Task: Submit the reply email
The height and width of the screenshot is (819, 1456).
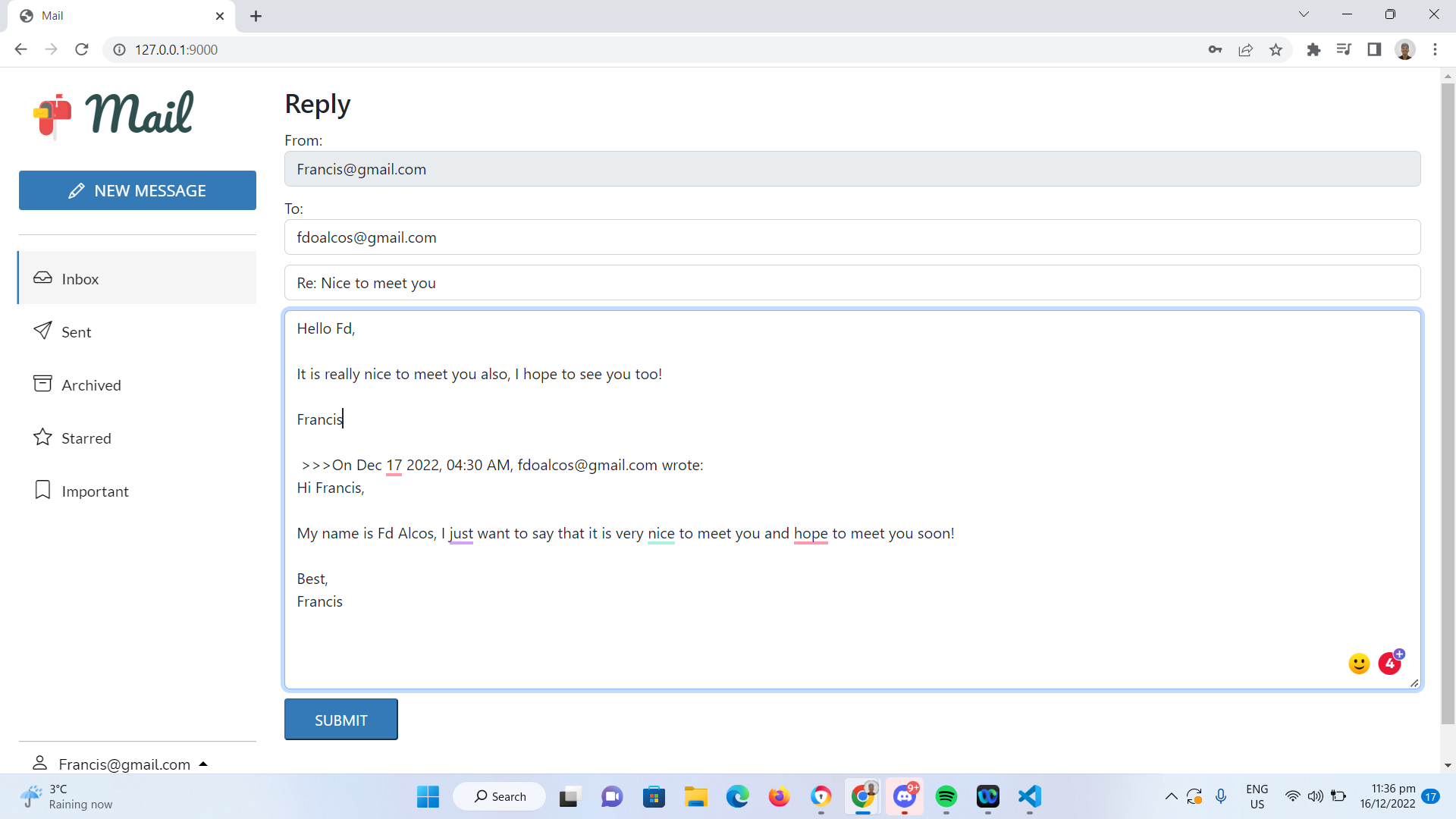Action: pyautogui.click(x=340, y=720)
